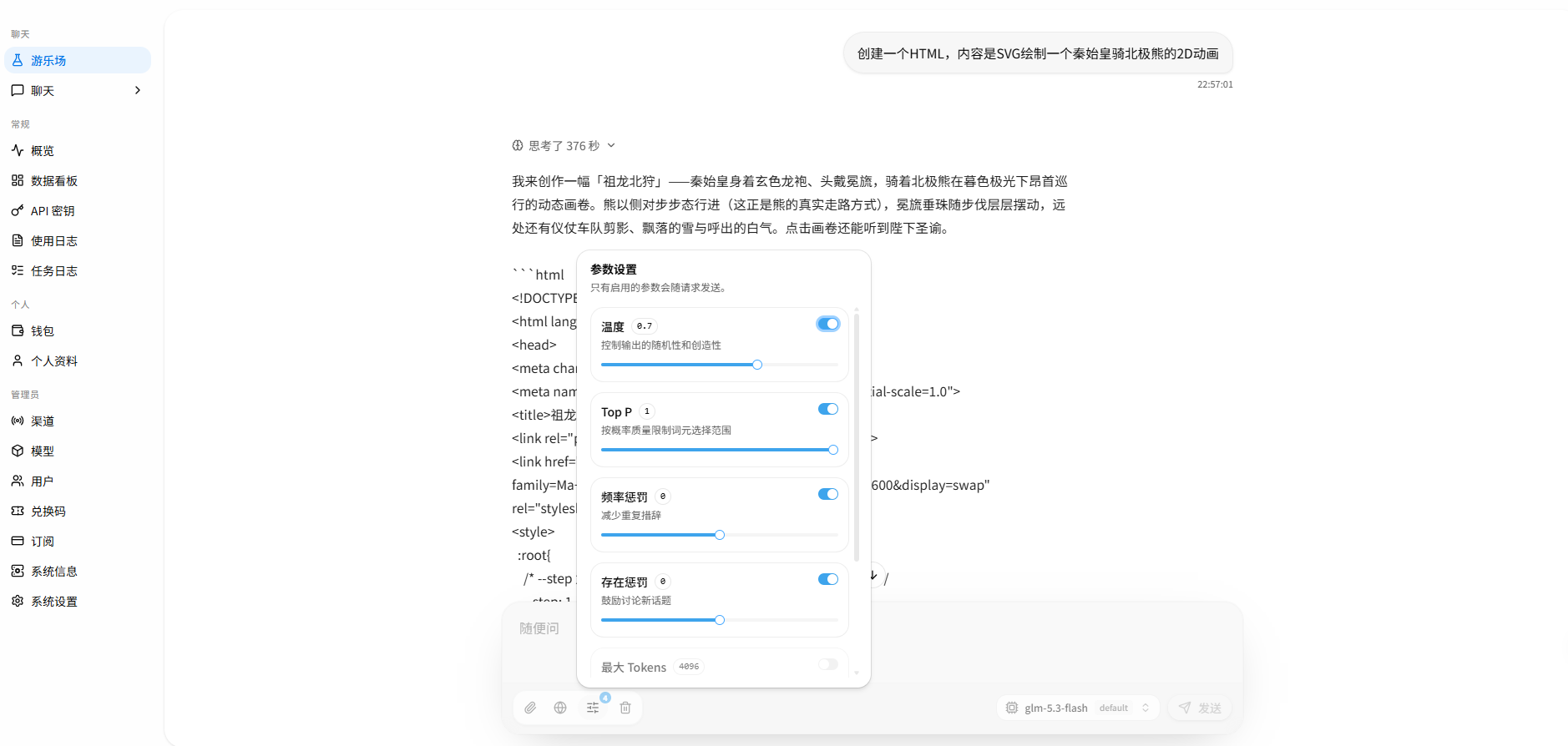Click the 系统信息 icon

point(18,571)
